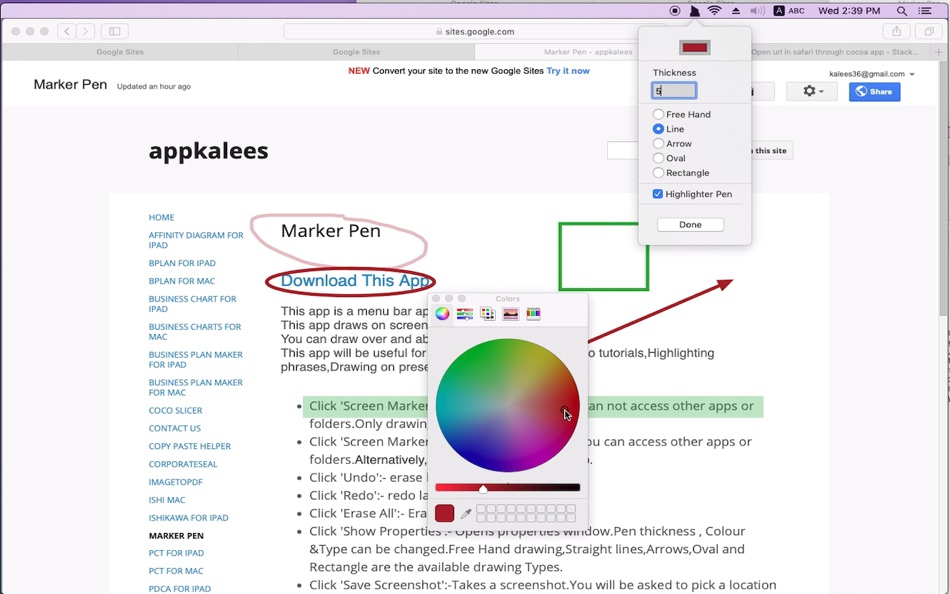The width and height of the screenshot is (950, 594).
Task: Click the Thickness input field
Action: 674,91
